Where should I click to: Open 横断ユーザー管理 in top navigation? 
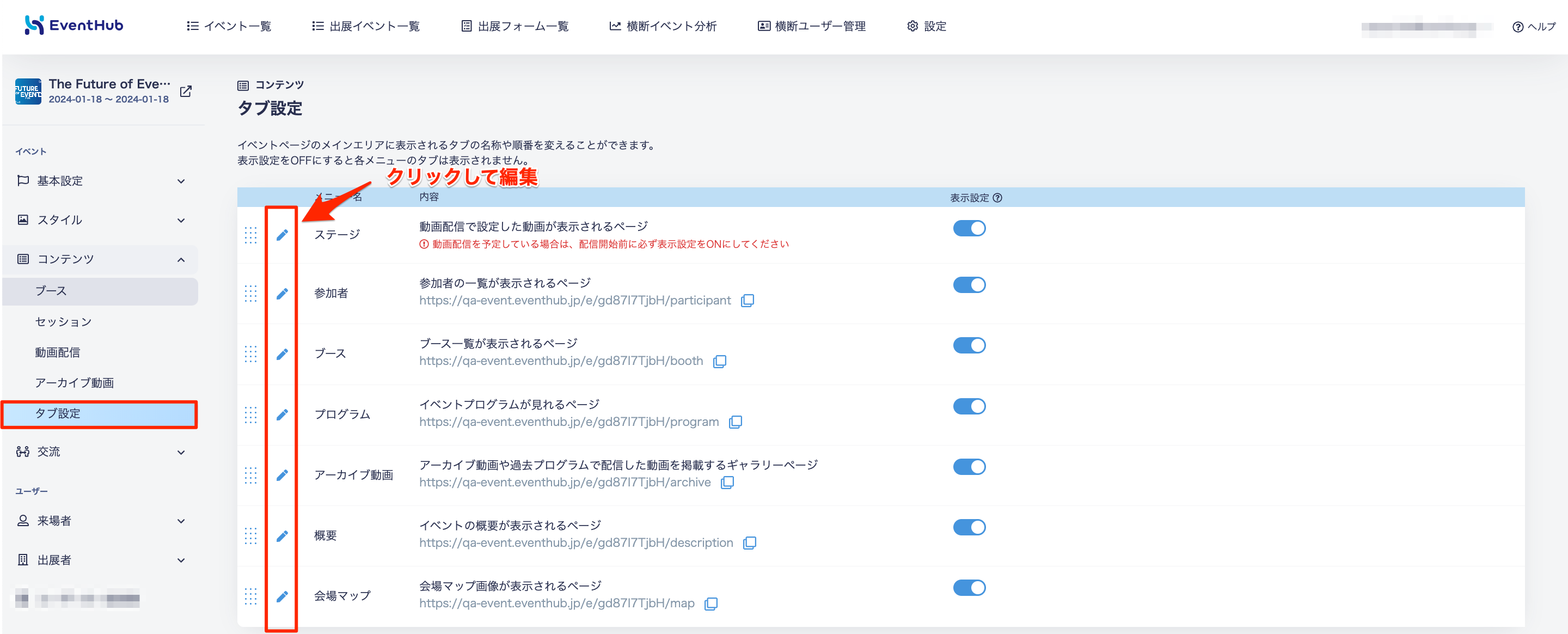pyautogui.click(x=811, y=26)
